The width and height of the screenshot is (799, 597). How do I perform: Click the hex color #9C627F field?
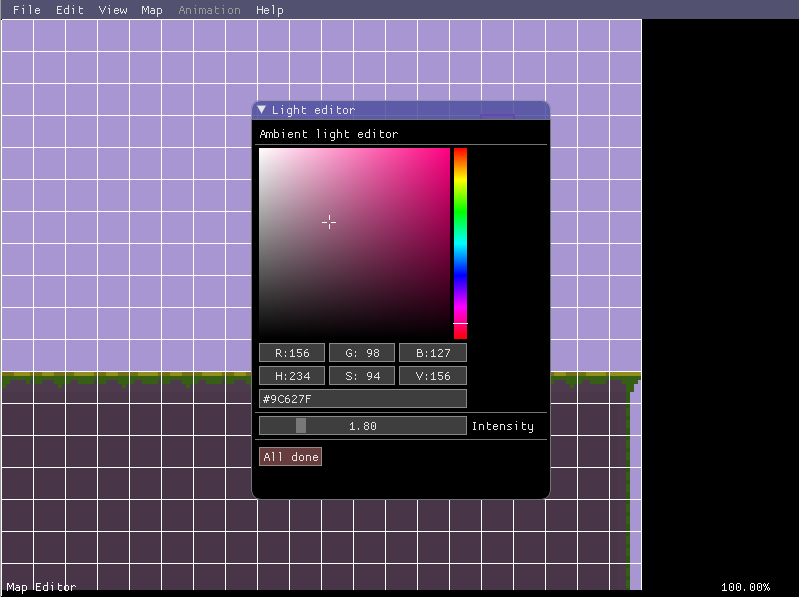[362, 399]
